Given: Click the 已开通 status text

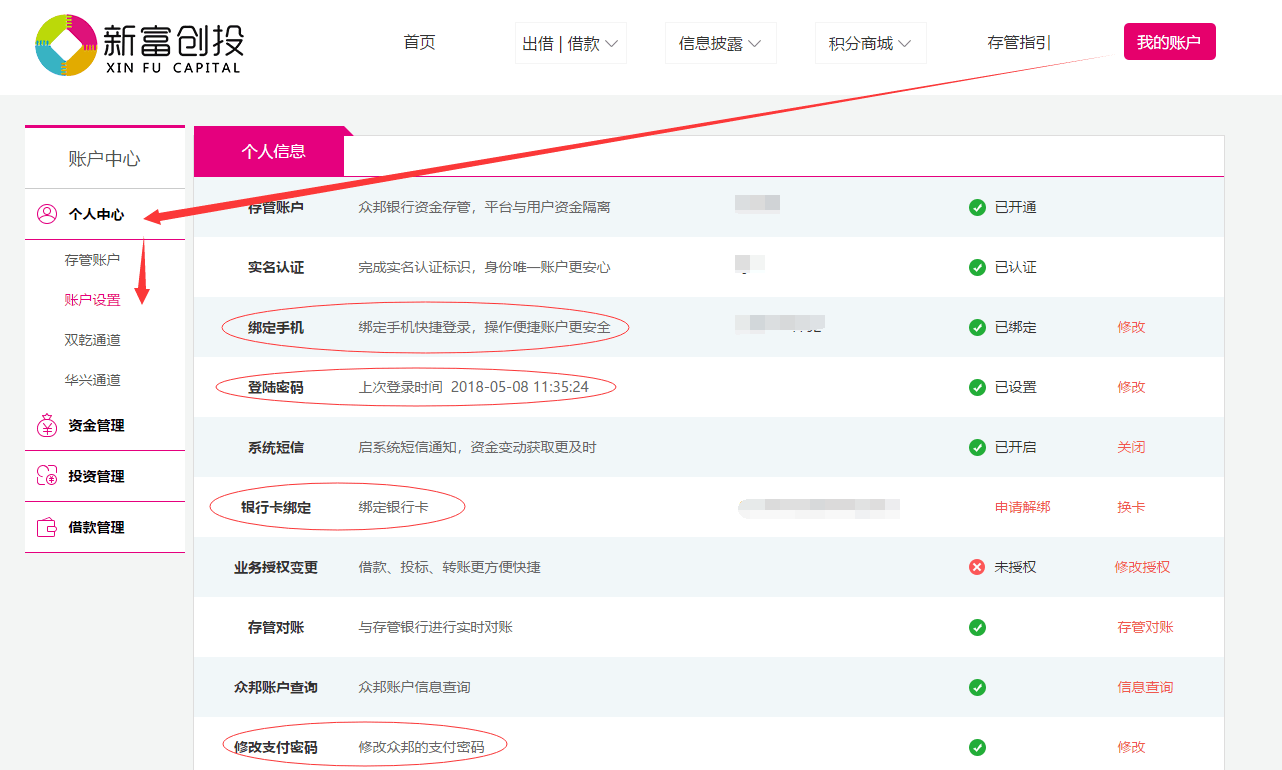Looking at the screenshot, I should (1015, 207).
